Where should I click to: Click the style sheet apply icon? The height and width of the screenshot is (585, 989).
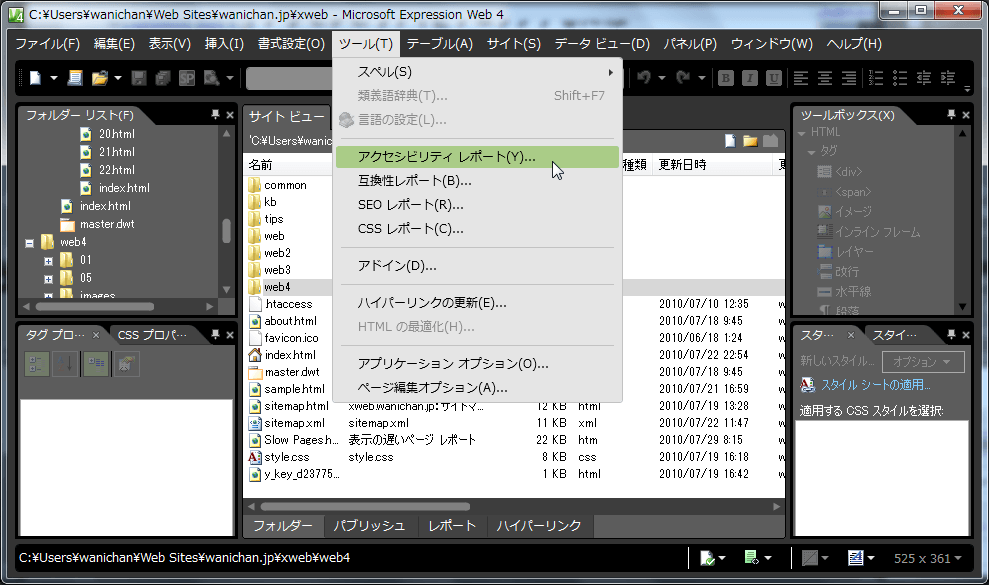(x=807, y=384)
